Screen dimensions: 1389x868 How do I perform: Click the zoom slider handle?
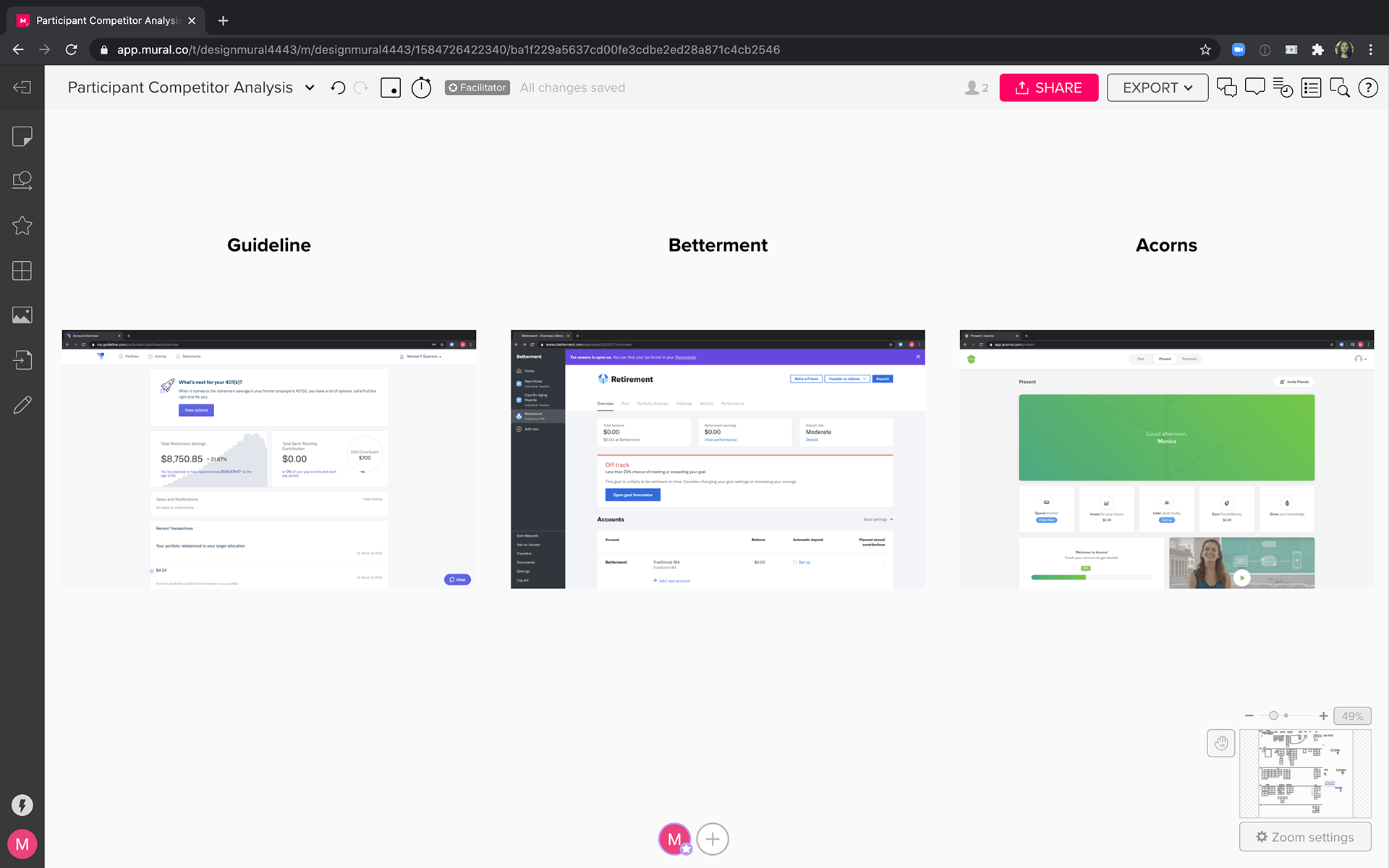(x=1273, y=715)
